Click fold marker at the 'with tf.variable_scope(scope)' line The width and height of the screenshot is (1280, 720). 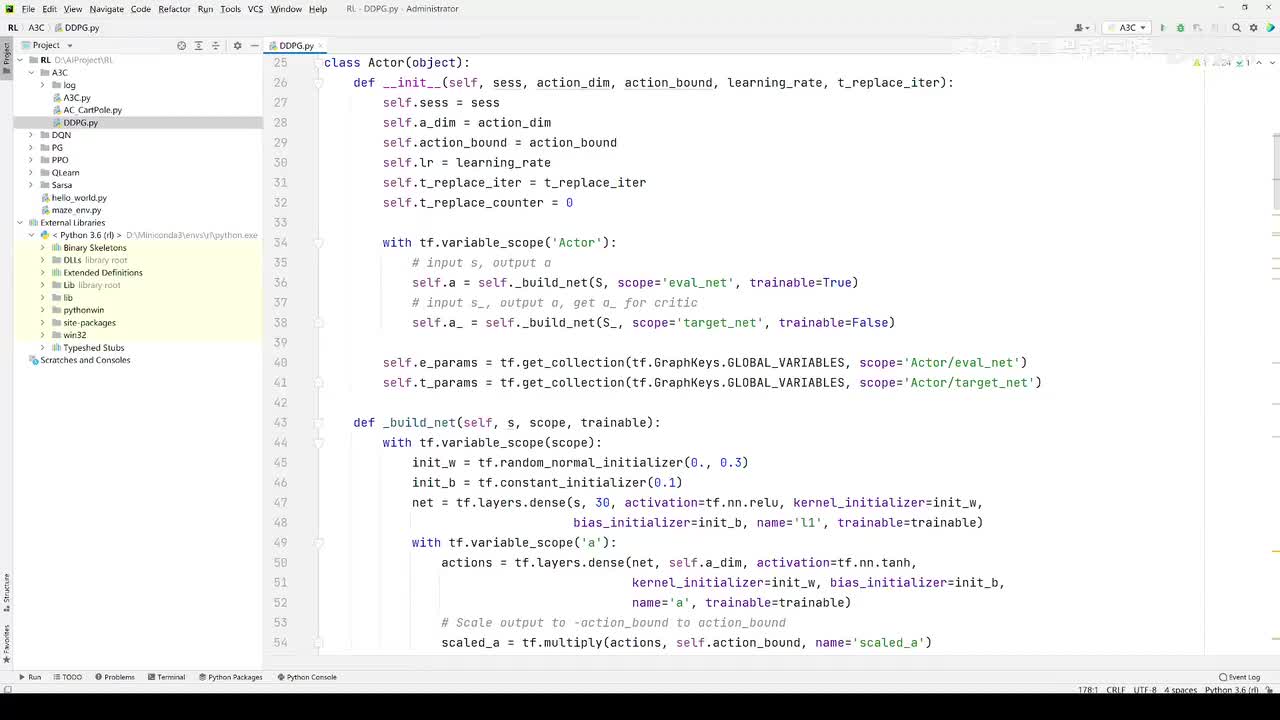click(x=318, y=443)
